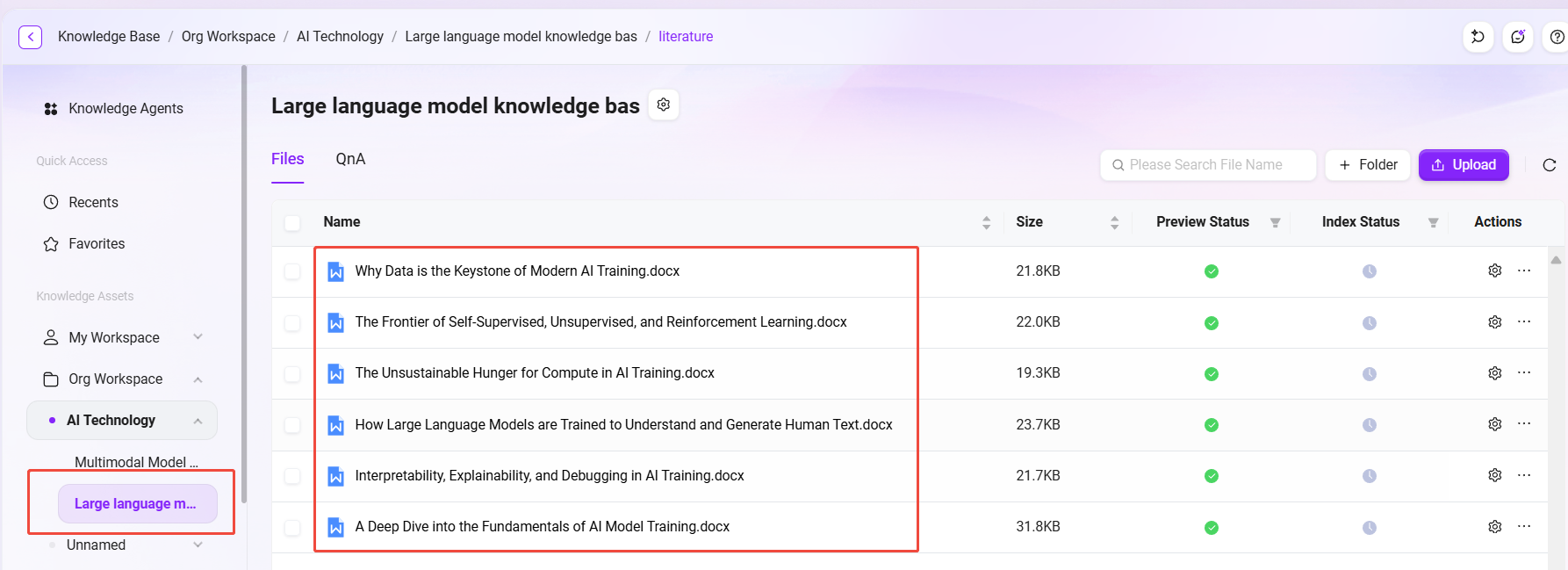
Task: Open settings gear for Why Data row
Action: [1495, 271]
